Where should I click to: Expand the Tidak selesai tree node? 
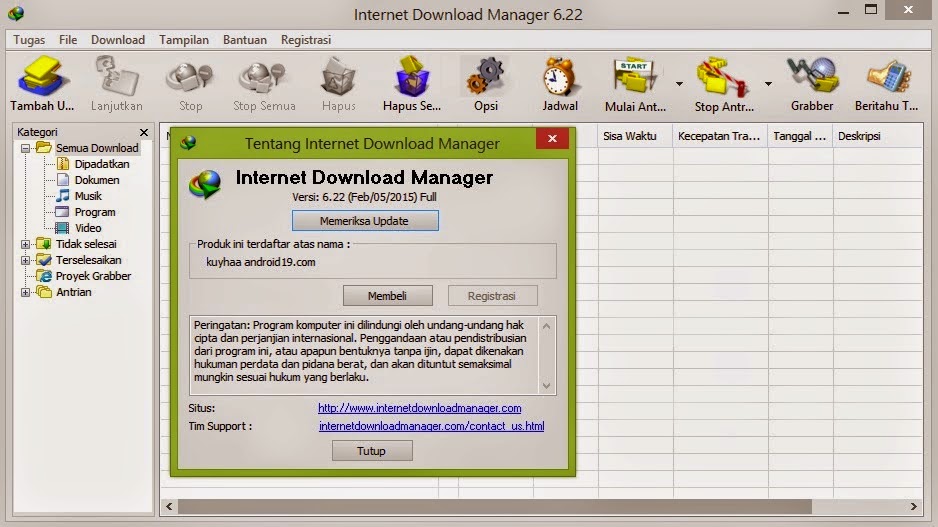(x=25, y=244)
